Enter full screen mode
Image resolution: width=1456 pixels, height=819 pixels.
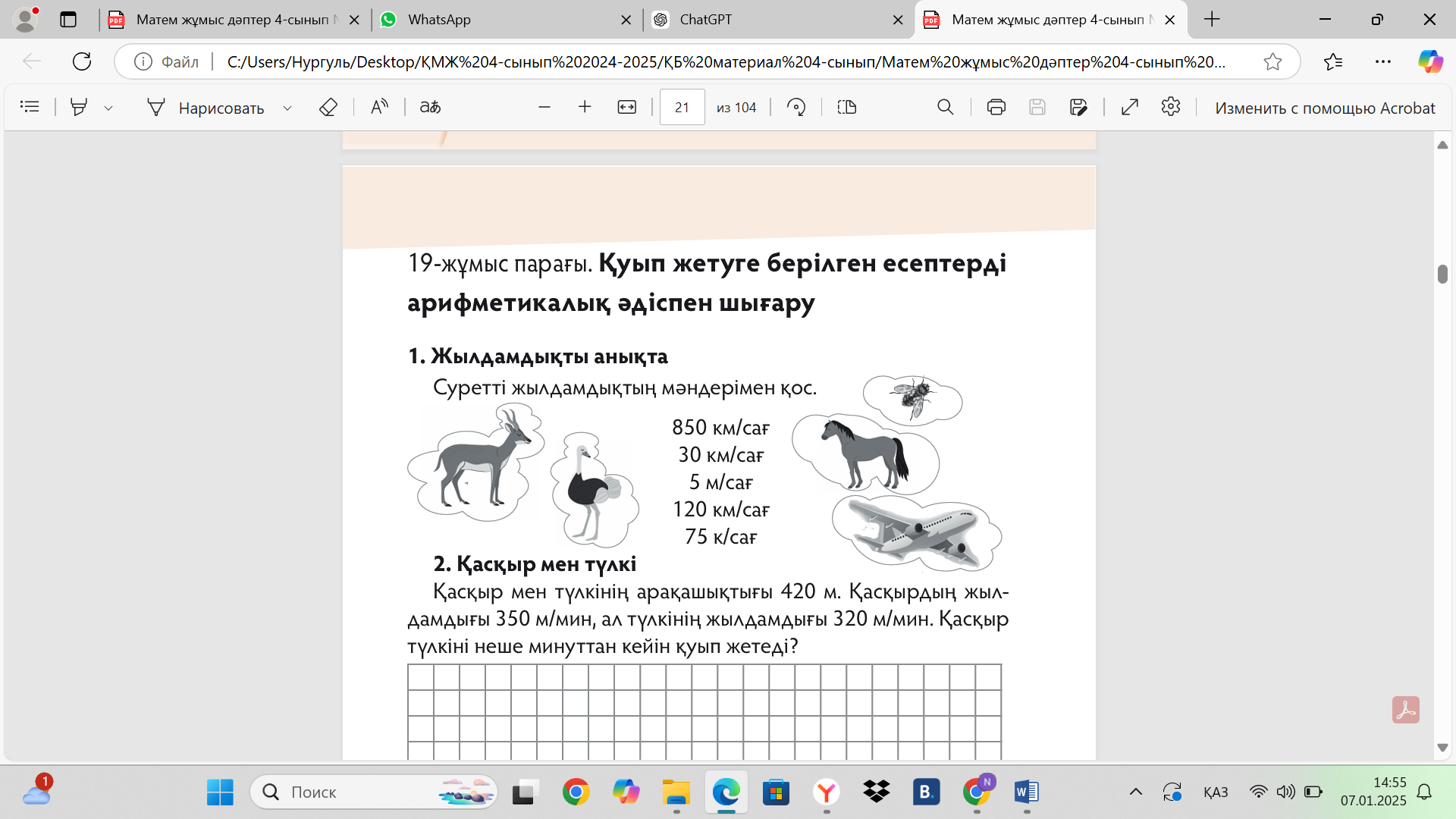pyautogui.click(x=1129, y=107)
